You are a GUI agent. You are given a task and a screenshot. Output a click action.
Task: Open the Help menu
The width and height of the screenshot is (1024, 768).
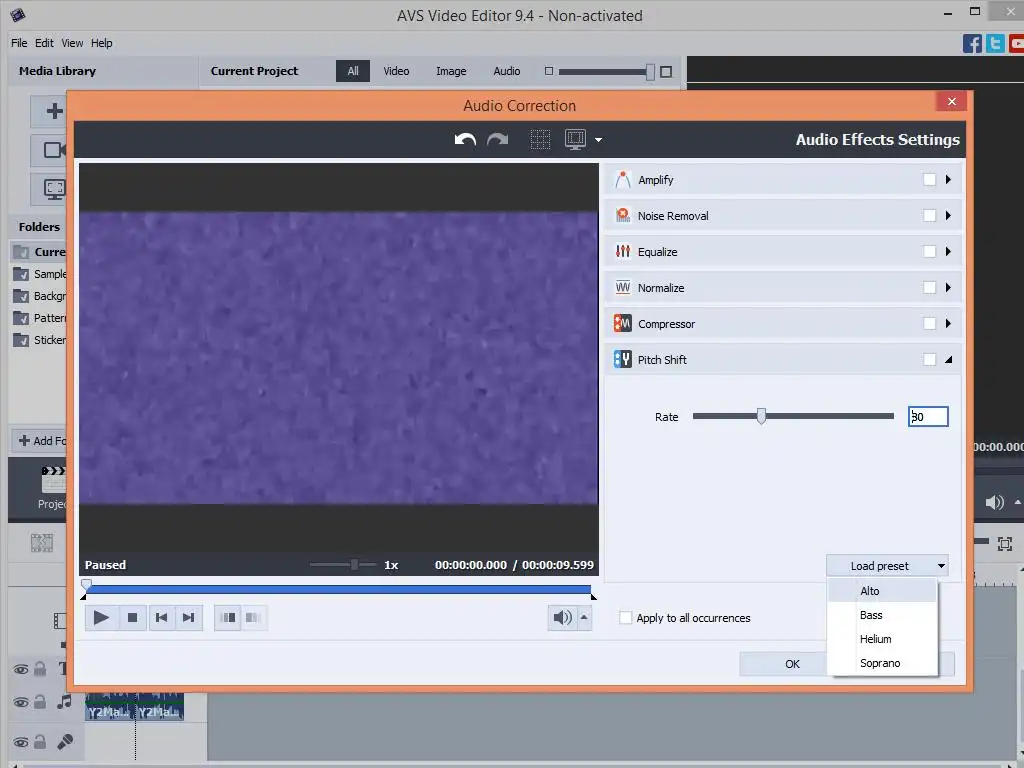click(x=101, y=43)
